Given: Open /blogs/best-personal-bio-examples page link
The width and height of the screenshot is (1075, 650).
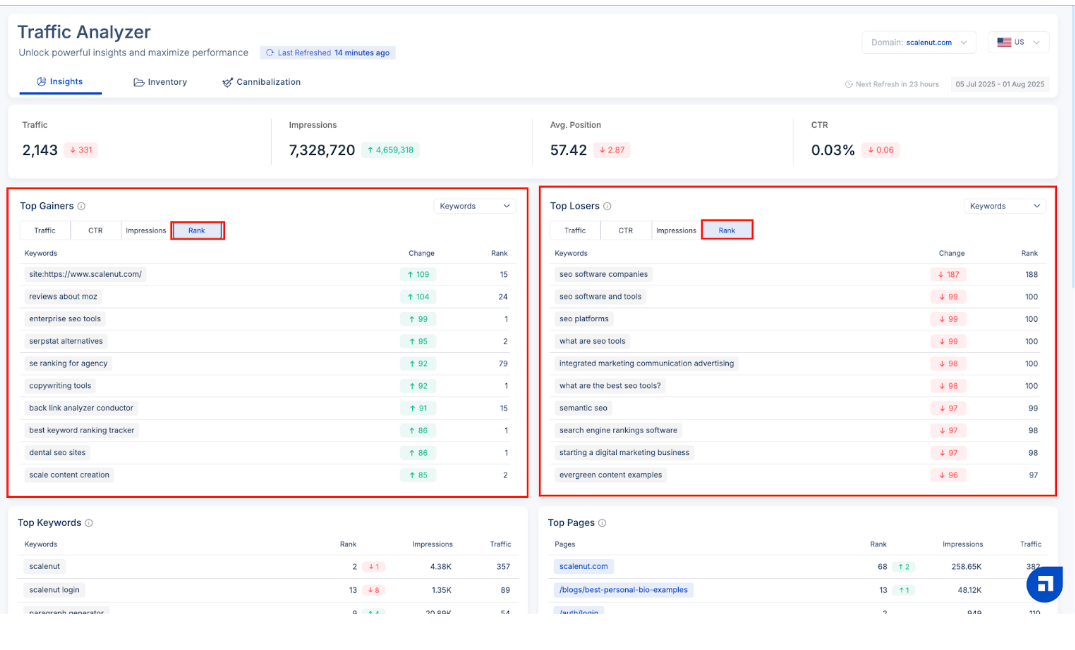Looking at the screenshot, I should tap(623, 590).
